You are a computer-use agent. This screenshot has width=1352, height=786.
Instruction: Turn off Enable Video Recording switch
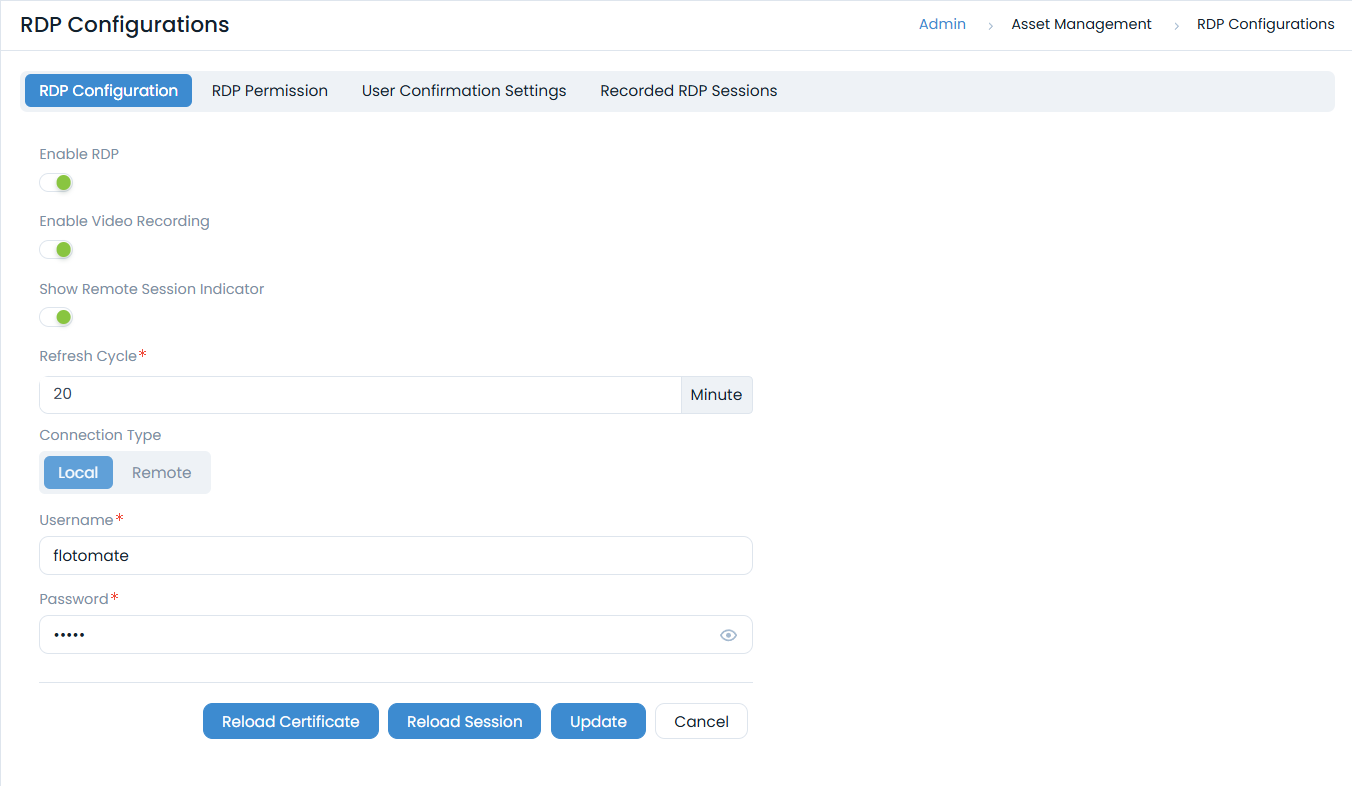click(56, 249)
